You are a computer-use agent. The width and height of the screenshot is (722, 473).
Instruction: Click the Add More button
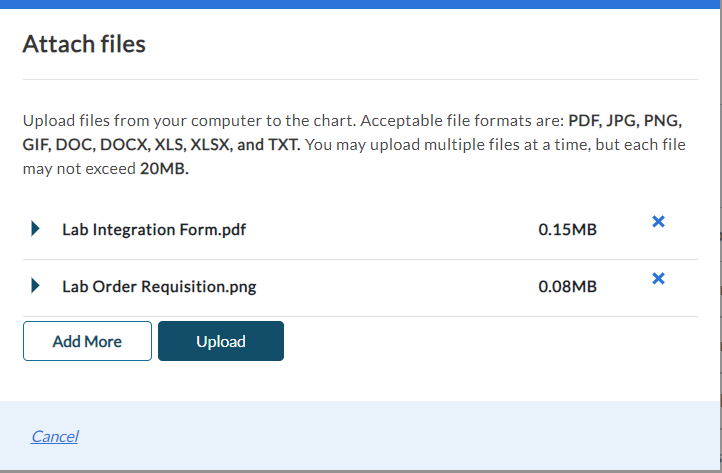[x=87, y=341]
